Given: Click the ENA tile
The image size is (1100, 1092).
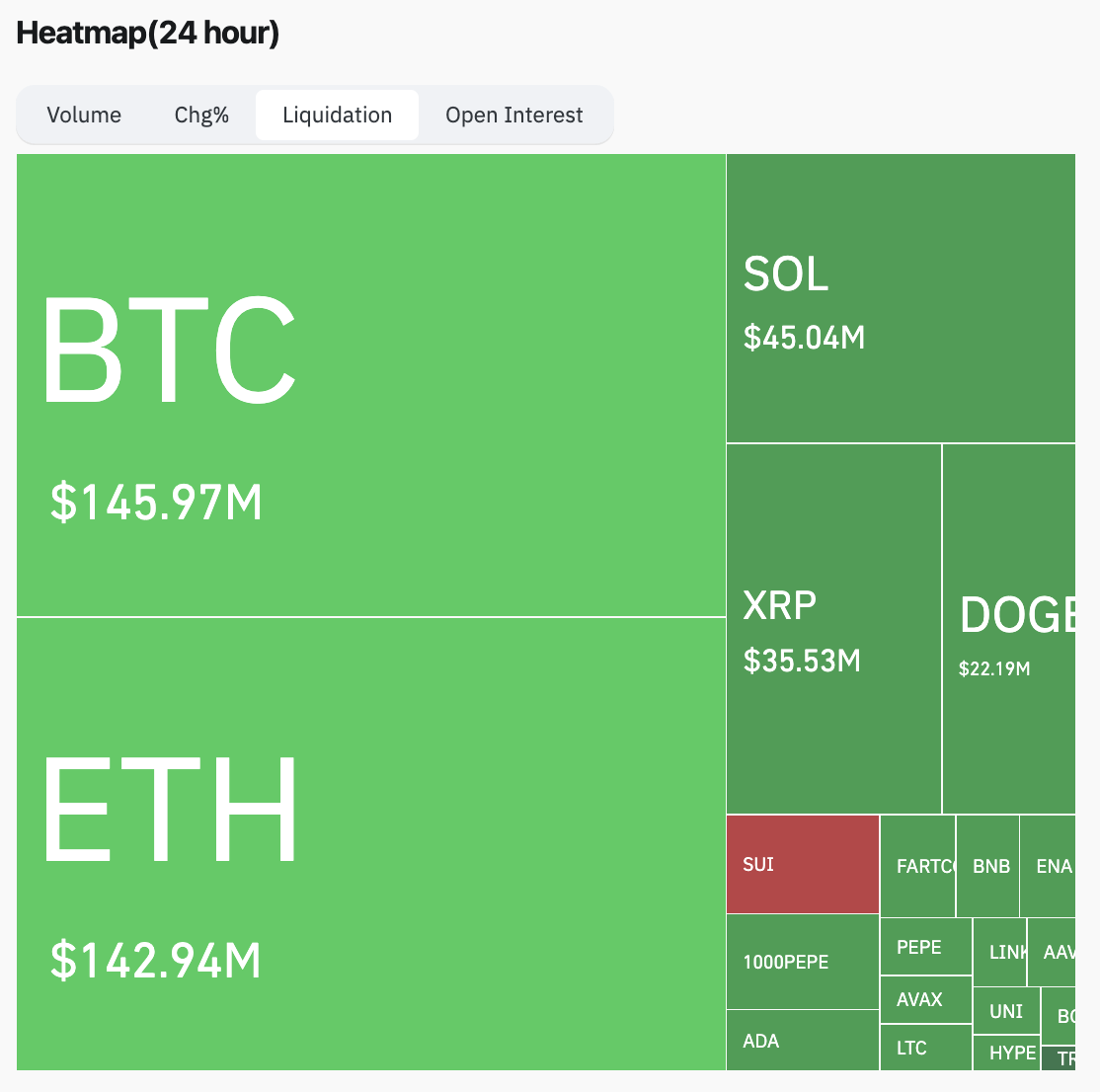Looking at the screenshot, I should pyautogui.click(x=1048, y=866).
